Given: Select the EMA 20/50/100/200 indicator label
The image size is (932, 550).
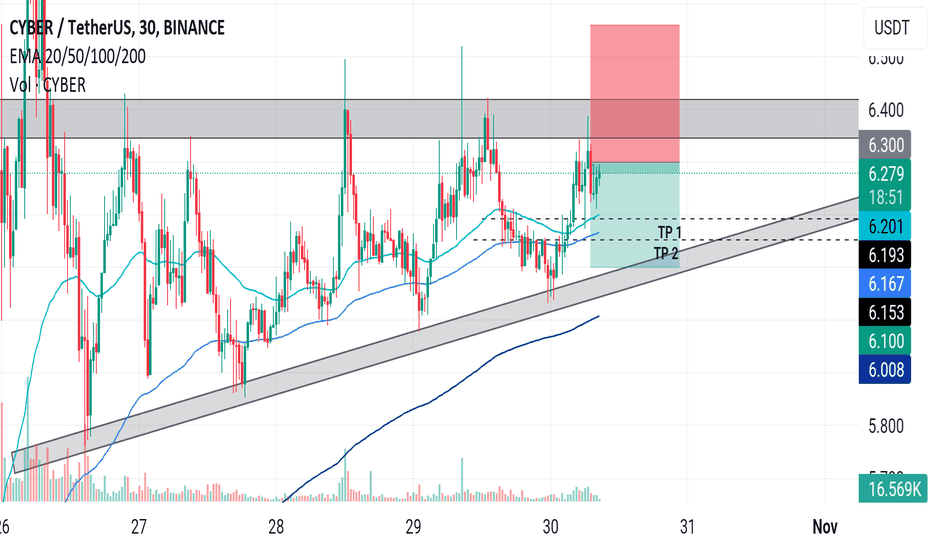Looking at the screenshot, I should (77, 56).
